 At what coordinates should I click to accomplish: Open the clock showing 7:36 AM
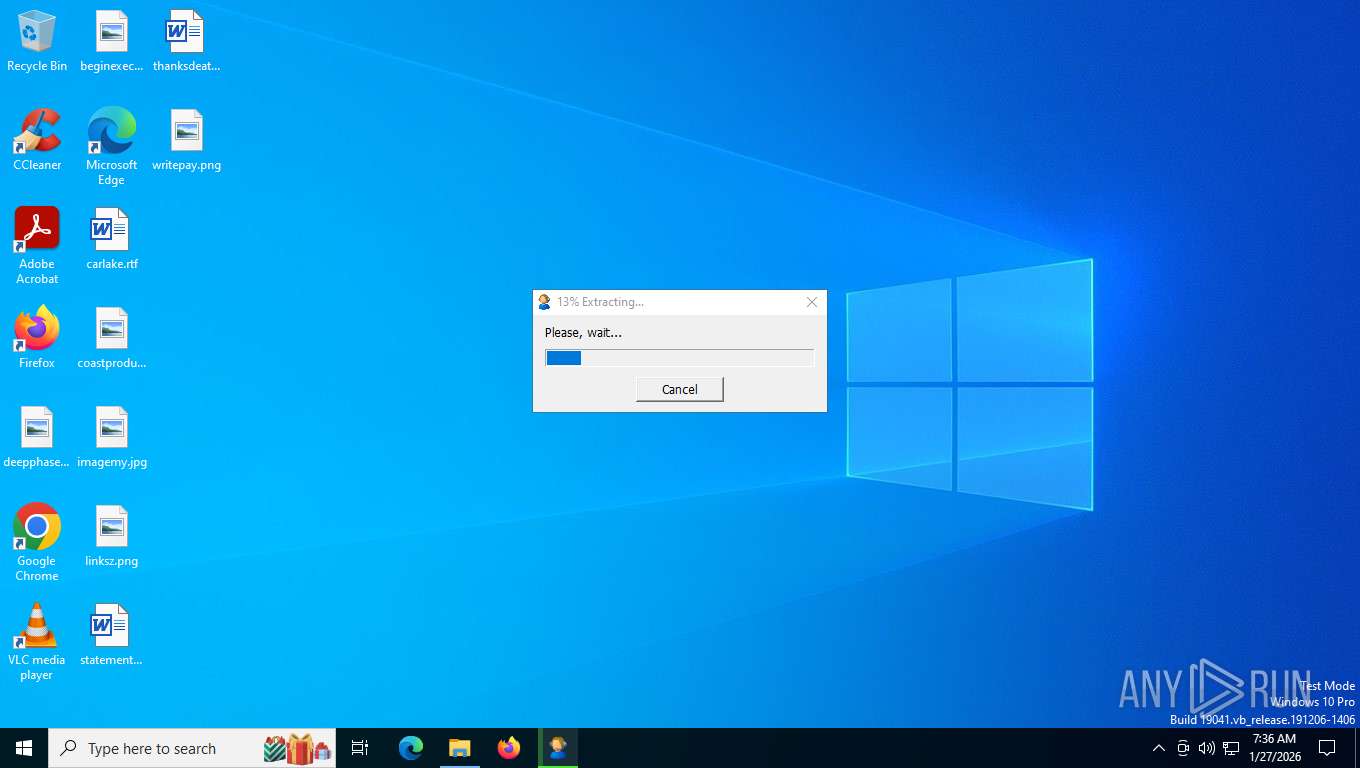(1274, 748)
